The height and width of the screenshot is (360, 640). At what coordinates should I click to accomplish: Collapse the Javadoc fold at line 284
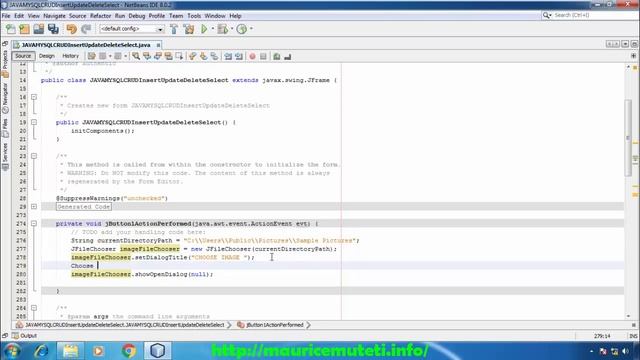[x=34, y=308]
